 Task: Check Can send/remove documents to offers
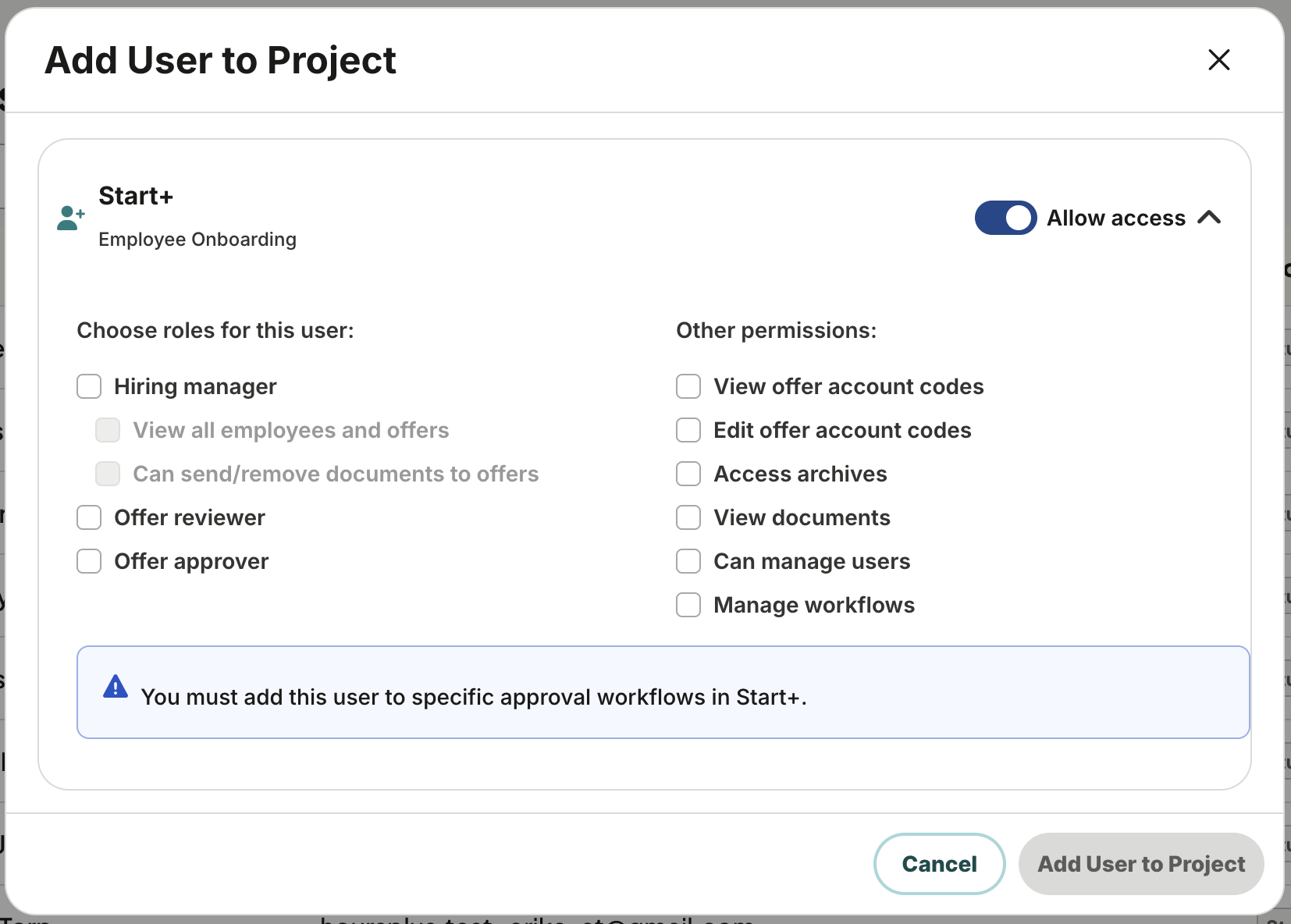point(108,474)
